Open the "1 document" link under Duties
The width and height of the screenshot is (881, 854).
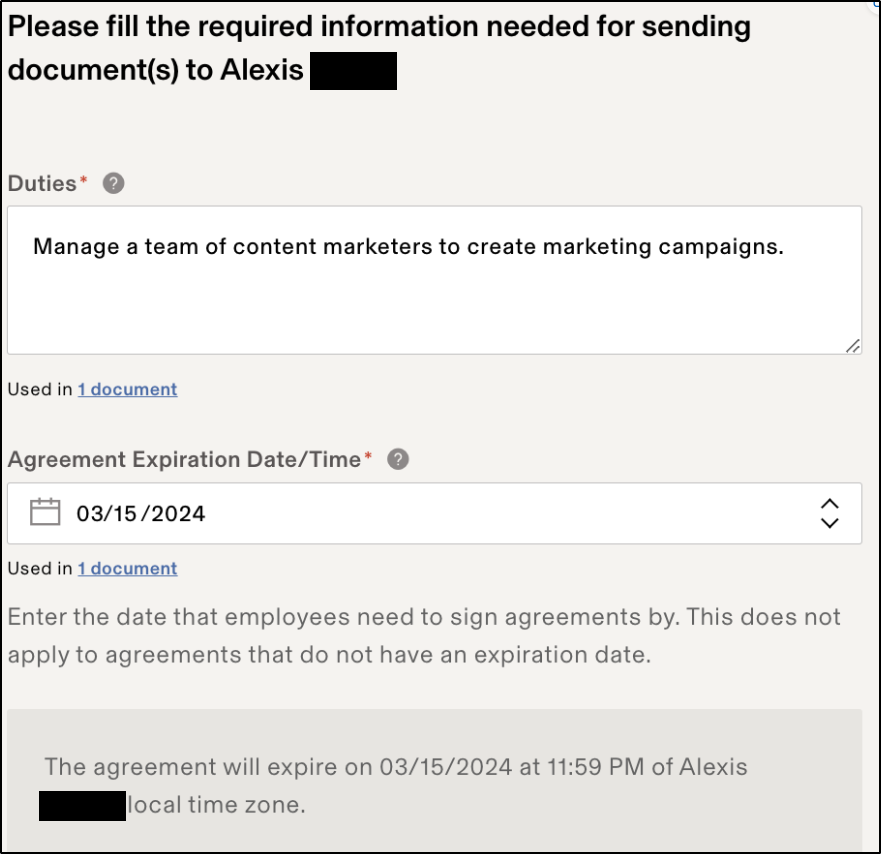(x=127, y=390)
